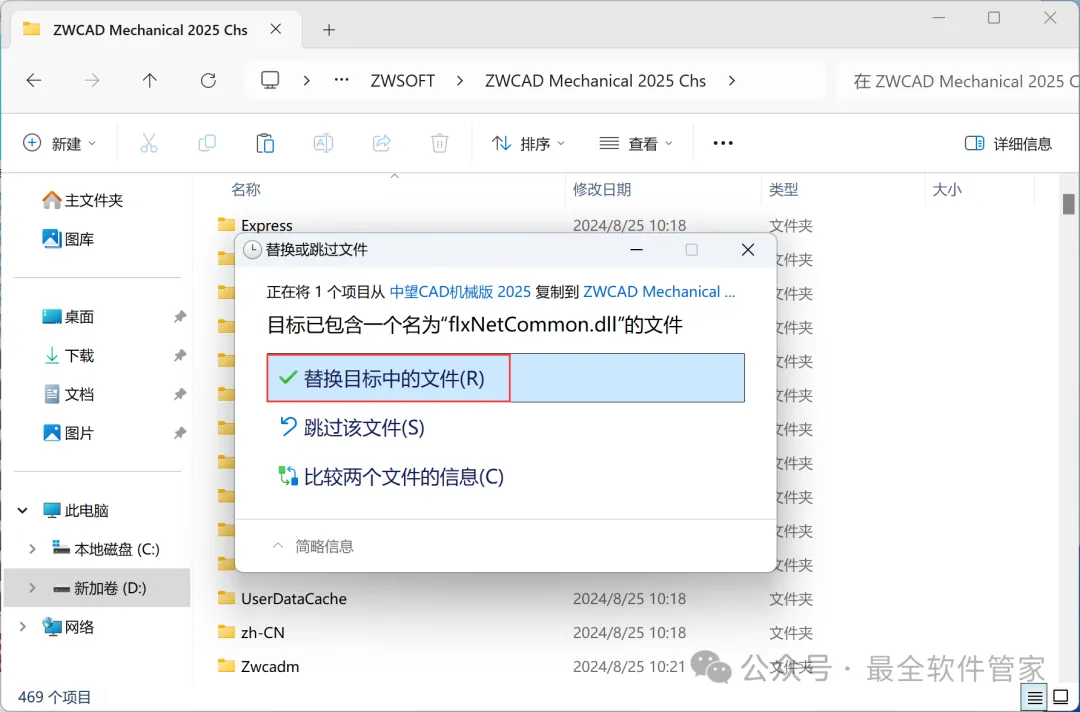This screenshot has height=712, width=1080.
Task: Unpin 桌面 via its pin icon
Action: click(180, 317)
